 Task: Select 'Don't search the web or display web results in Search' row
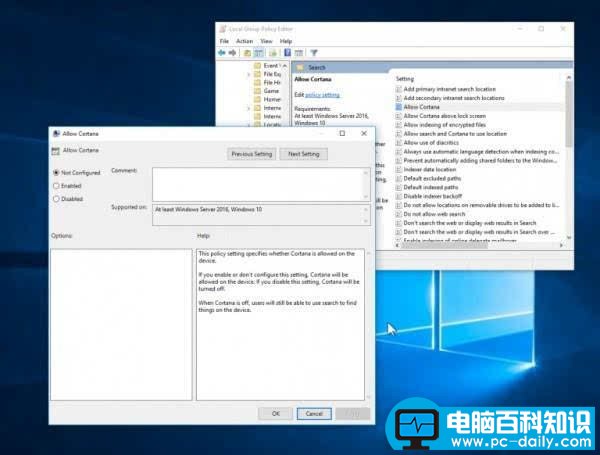(x=466, y=223)
